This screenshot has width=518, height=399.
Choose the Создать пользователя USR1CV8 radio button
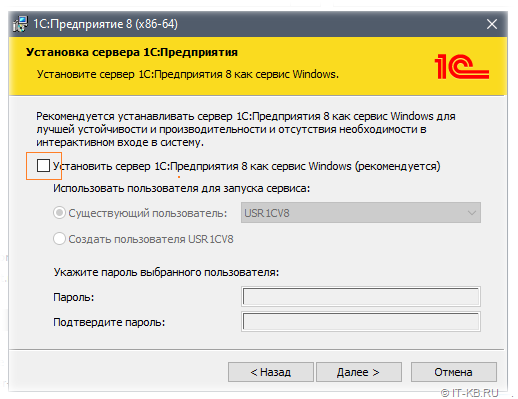59,239
